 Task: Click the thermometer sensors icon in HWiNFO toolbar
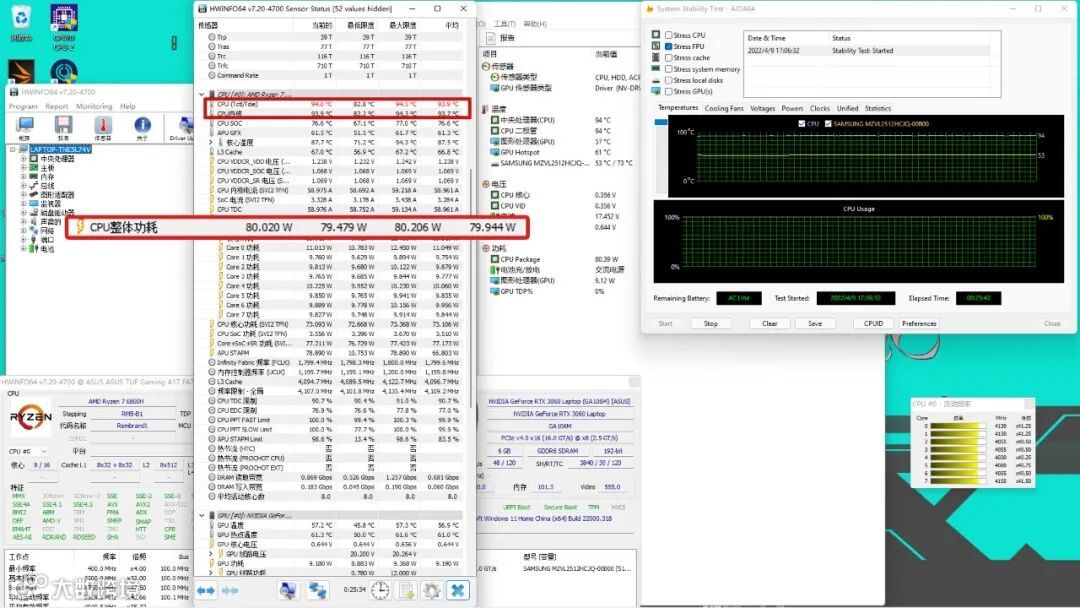(x=103, y=127)
